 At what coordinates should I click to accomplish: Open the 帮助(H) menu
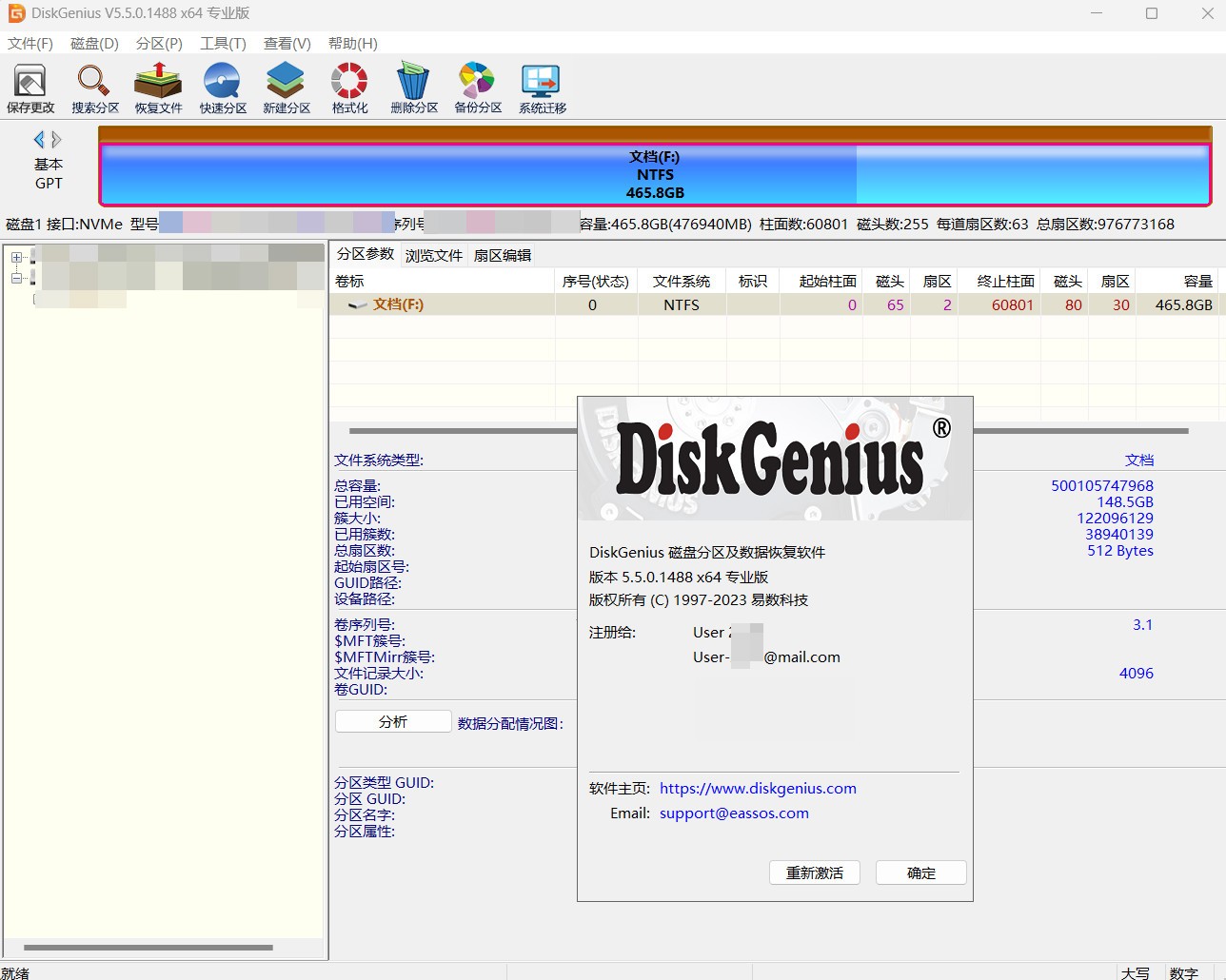point(353,44)
